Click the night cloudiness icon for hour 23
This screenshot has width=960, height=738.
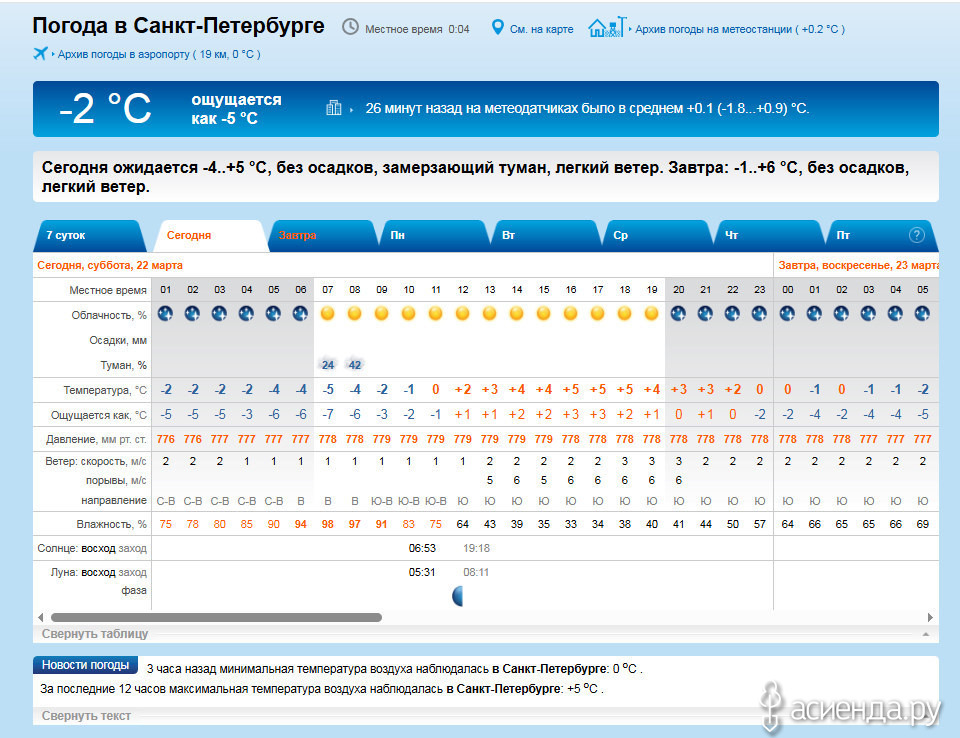759,314
